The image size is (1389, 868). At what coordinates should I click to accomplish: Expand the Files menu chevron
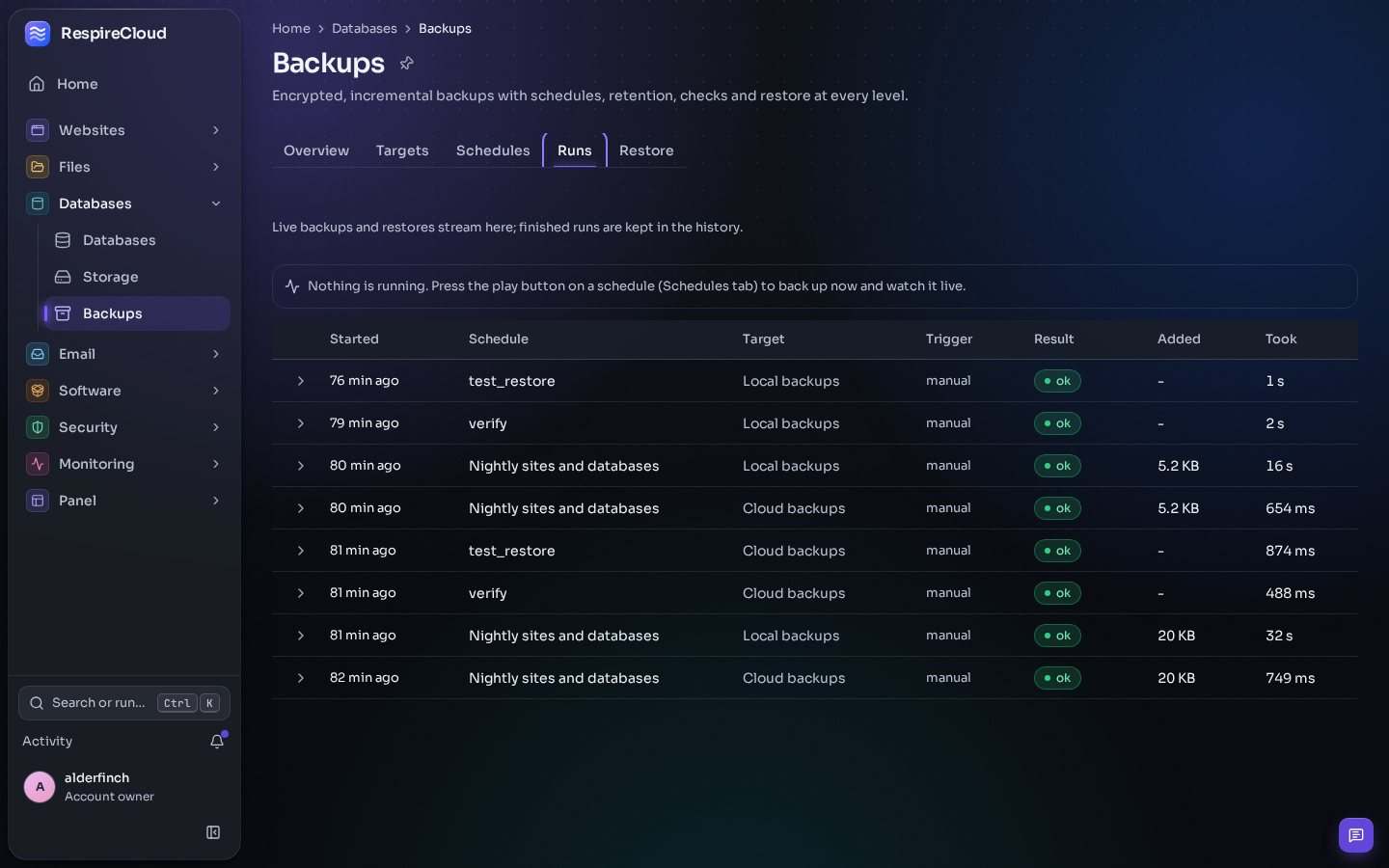pyautogui.click(x=216, y=167)
